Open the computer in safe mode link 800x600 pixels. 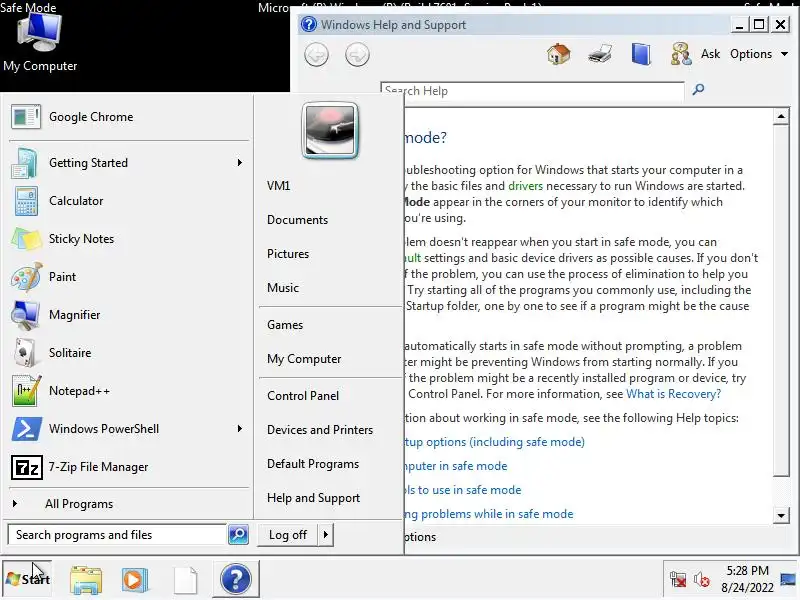[456, 466]
